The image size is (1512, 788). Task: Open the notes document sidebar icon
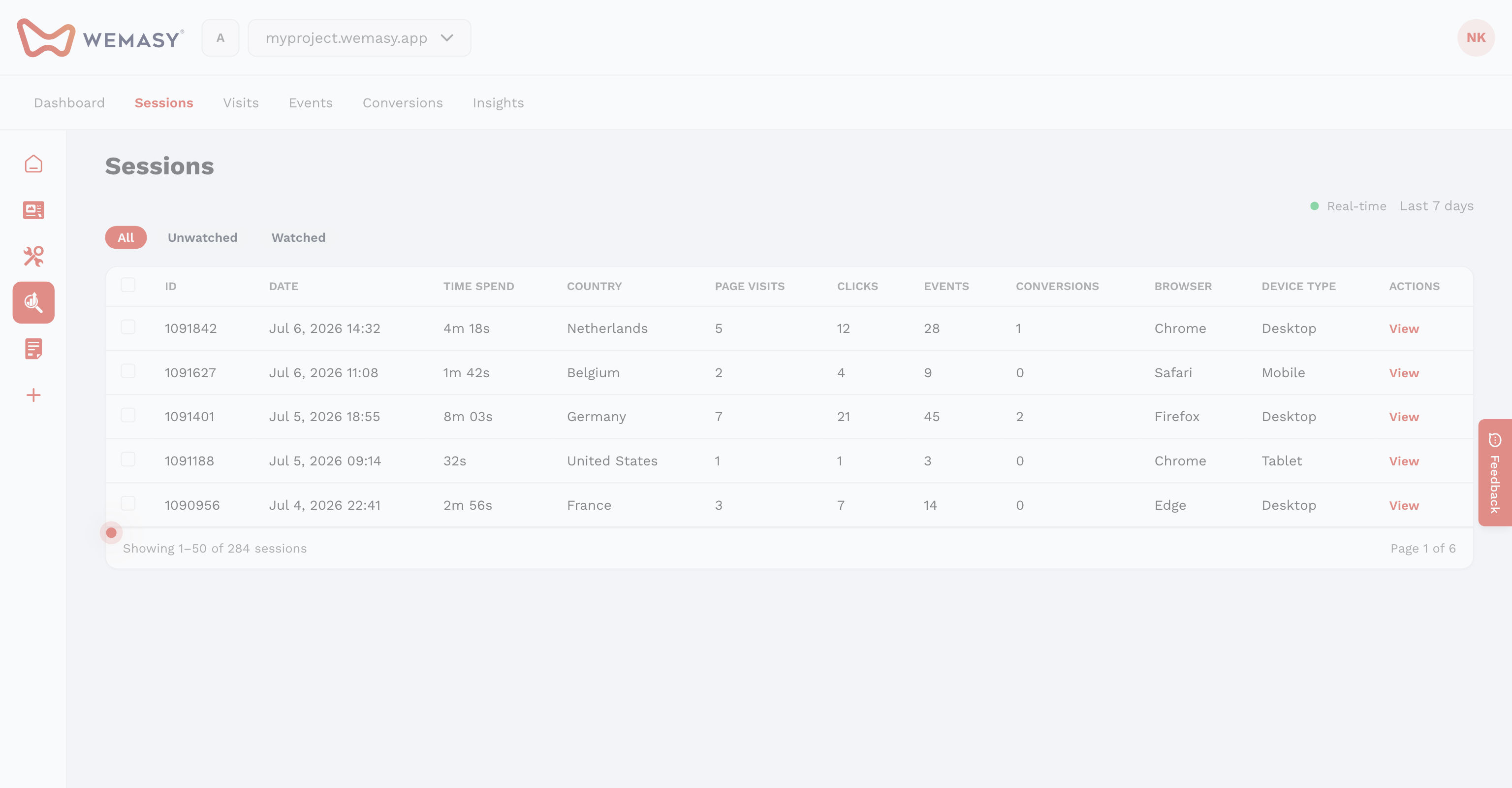pyautogui.click(x=33, y=349)
